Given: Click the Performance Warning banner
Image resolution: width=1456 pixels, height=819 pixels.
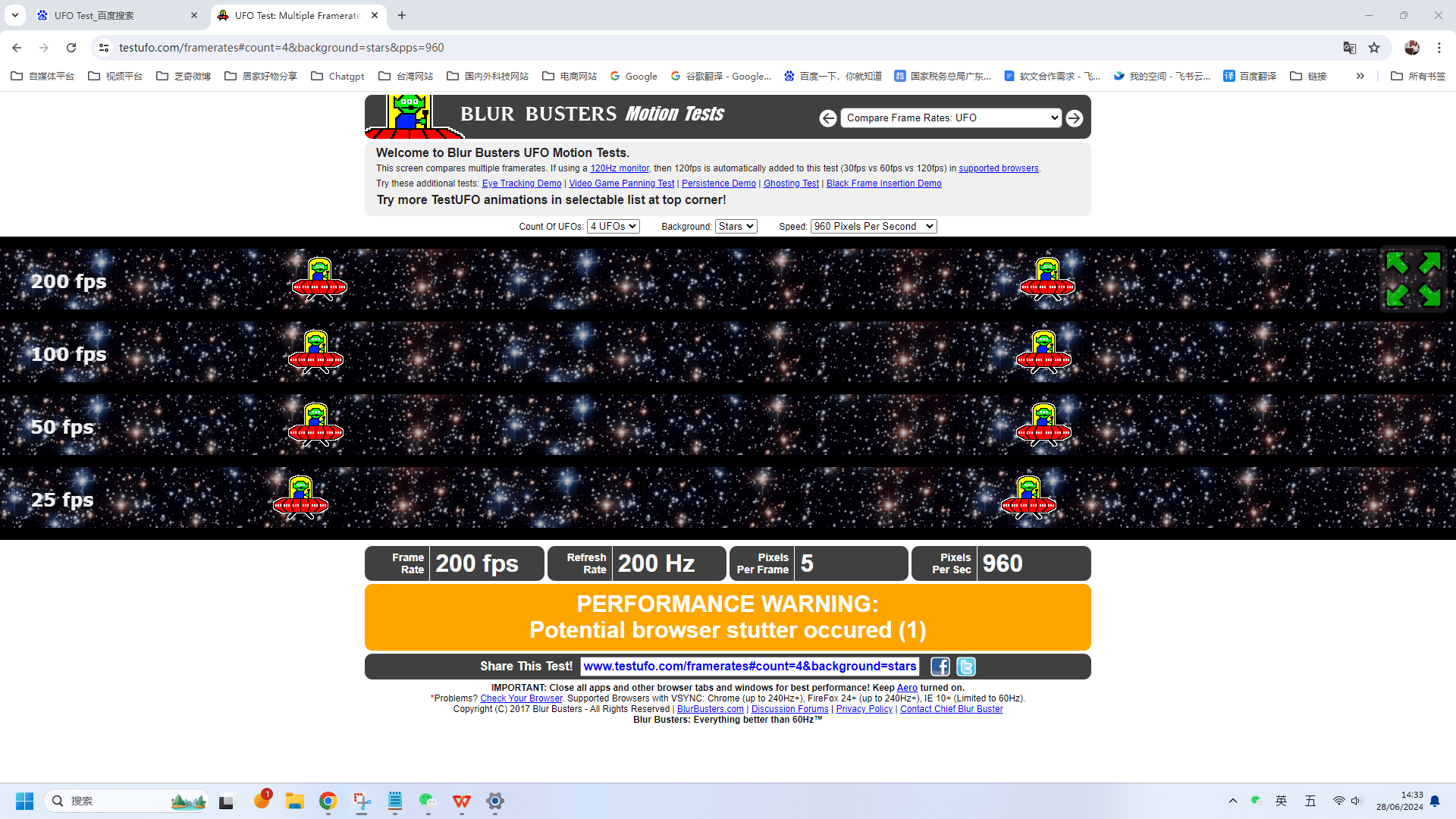Looking at the screenshot, I should tap(727, 617).
